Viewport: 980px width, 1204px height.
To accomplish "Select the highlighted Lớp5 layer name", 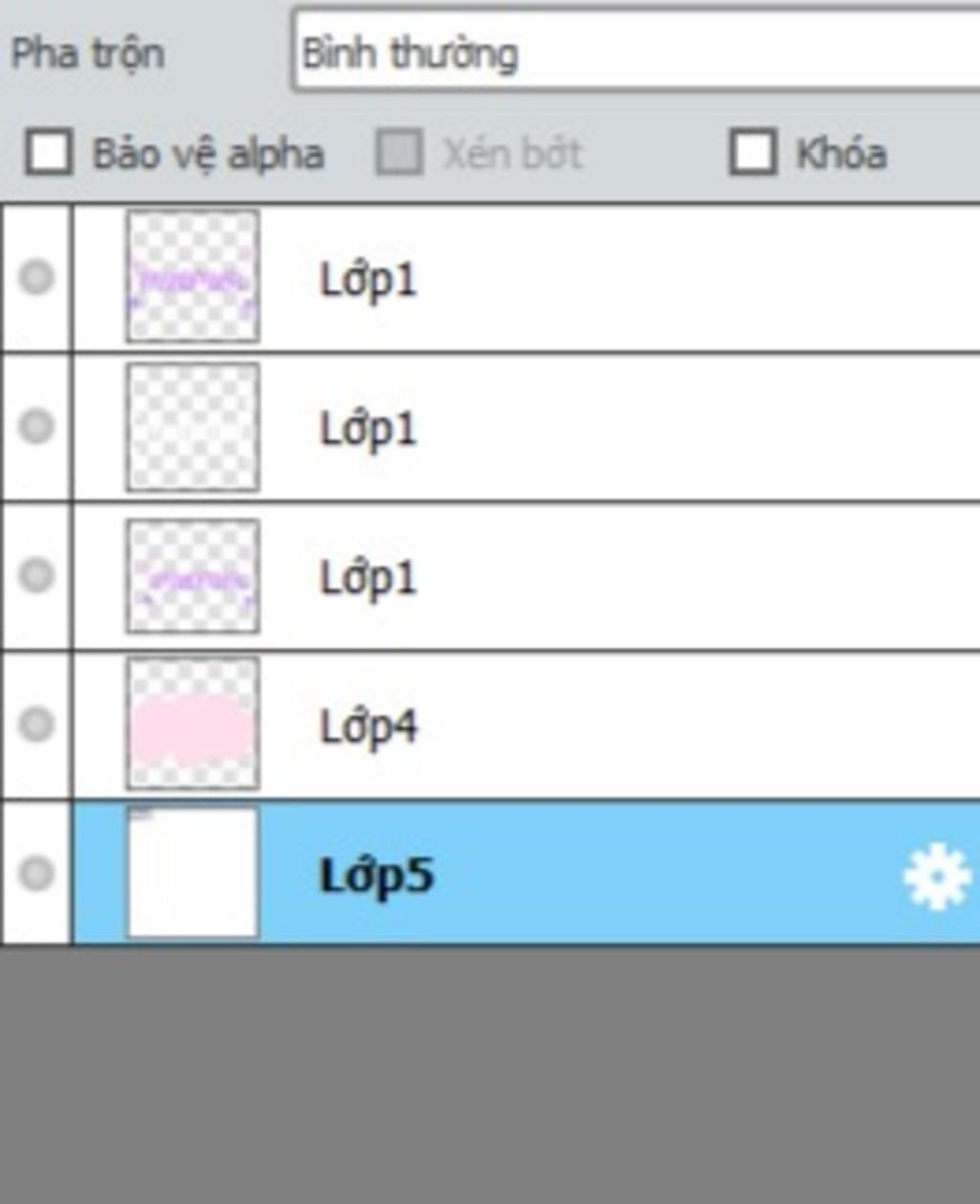I will click(x=376, y=875).
